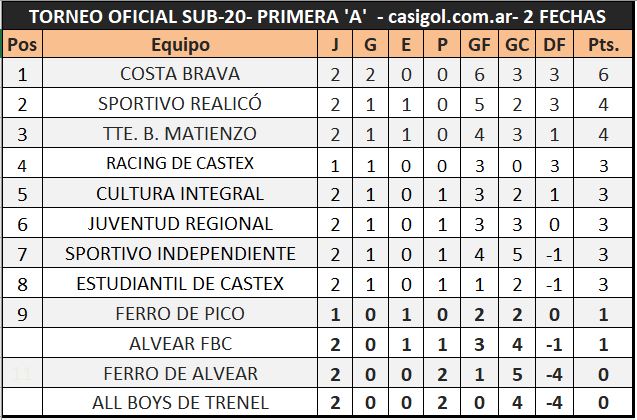Screen dimensions: 637x420
Task: Click the SPORTIVO REALICÓ team name
Action: (180, 104)
